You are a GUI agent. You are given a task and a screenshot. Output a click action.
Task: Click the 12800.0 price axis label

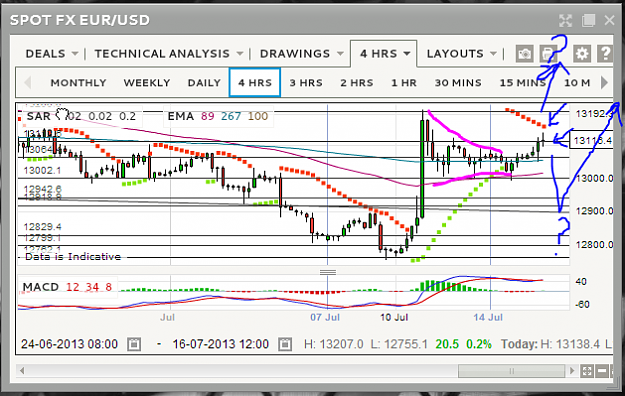[594, 244]
